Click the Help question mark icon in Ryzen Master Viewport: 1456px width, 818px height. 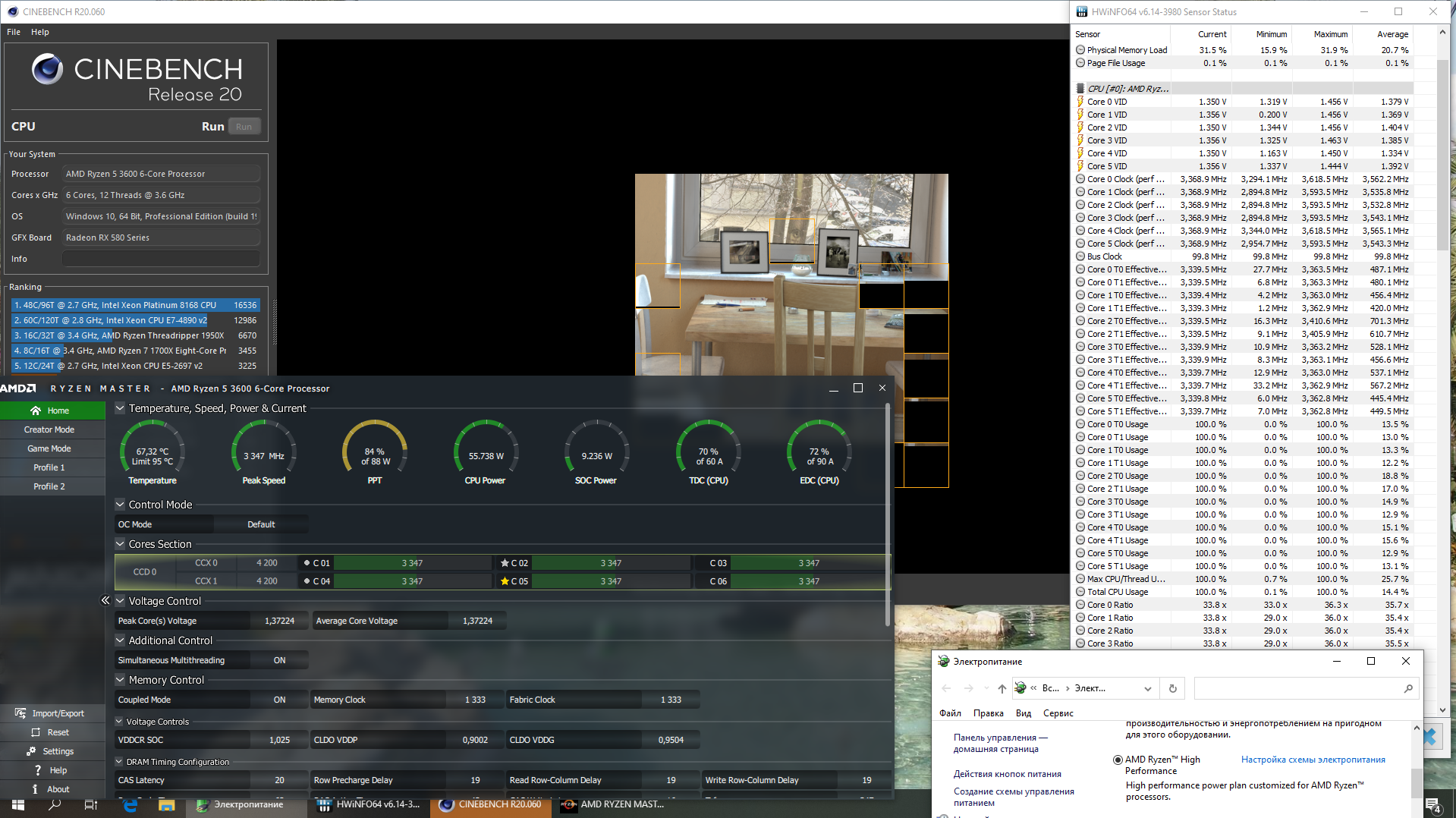[x=37, y=770]
